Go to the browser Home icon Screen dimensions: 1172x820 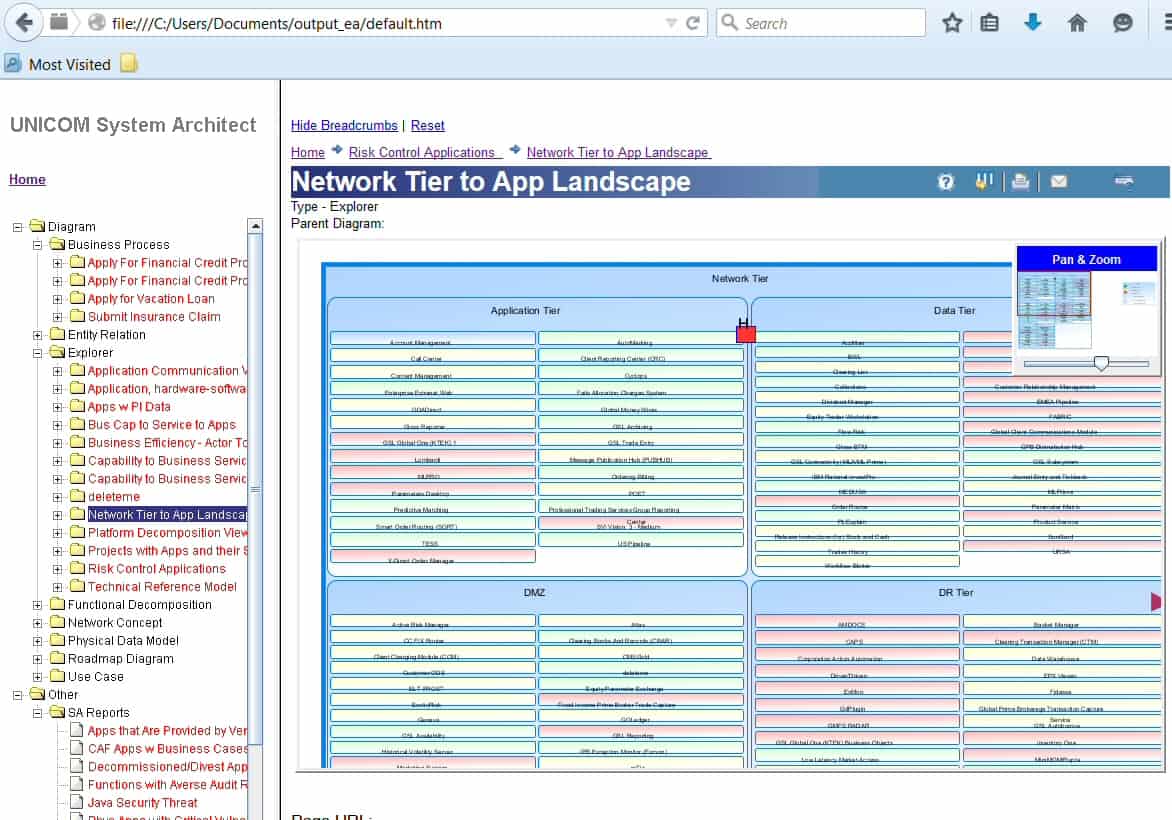1077,23
